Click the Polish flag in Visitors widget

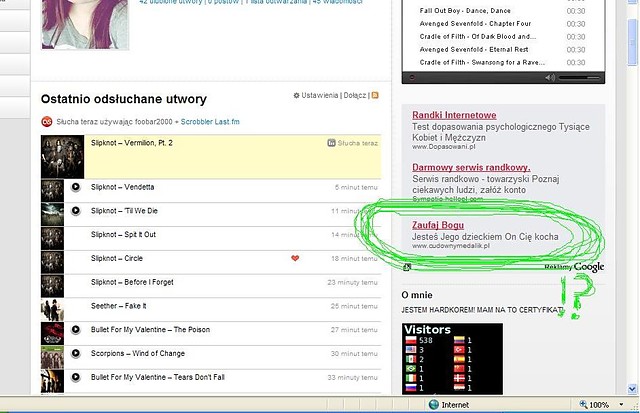pyautogui.click(x=411, y=340)
